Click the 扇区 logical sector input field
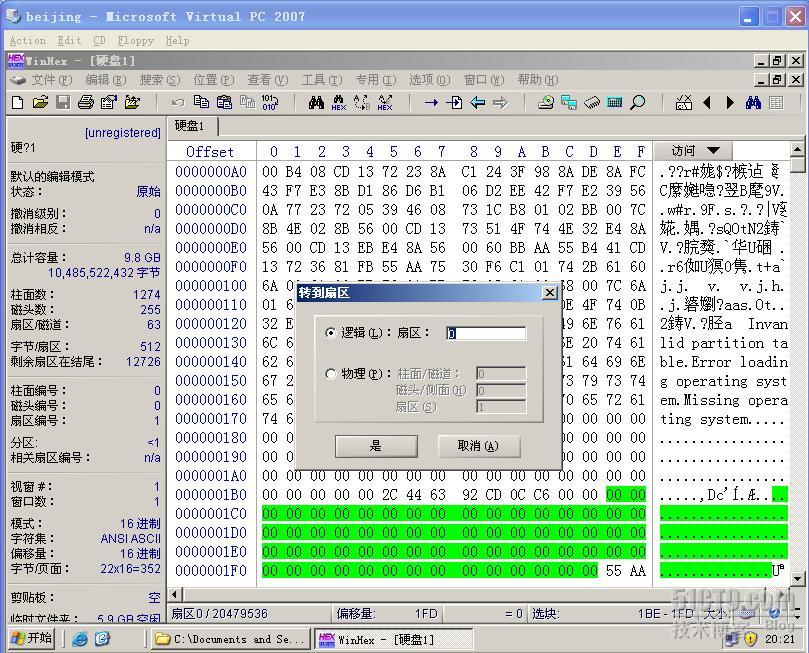This screenshot has width=809, height=653. tap(486, 333)
